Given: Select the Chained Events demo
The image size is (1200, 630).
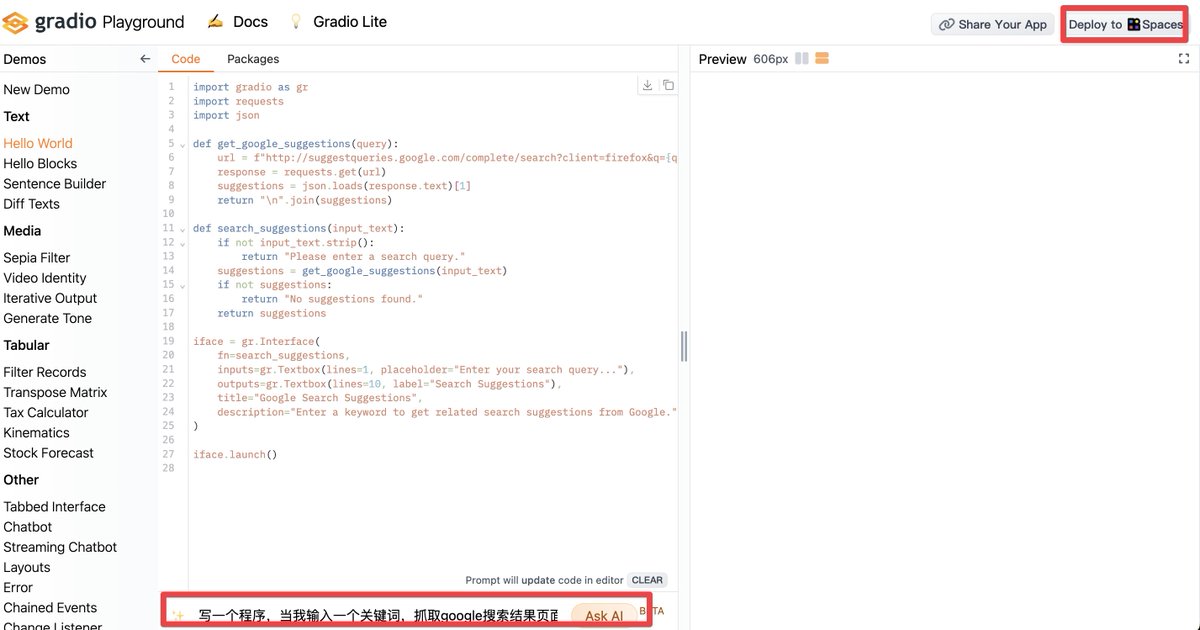Looking at the screenshot, I should click(x=50, y=607).
